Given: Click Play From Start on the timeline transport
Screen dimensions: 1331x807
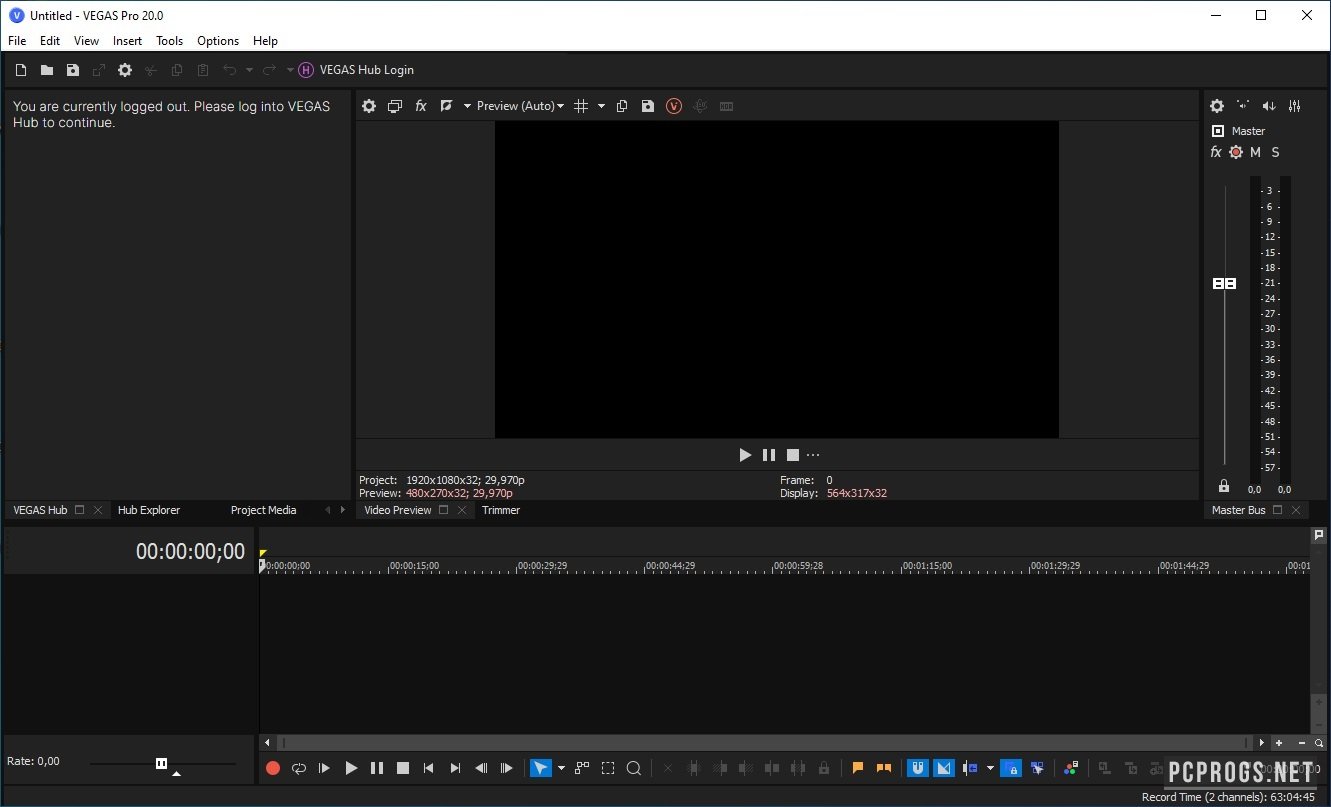Looking at the screenshot, I should coord(325,768).
